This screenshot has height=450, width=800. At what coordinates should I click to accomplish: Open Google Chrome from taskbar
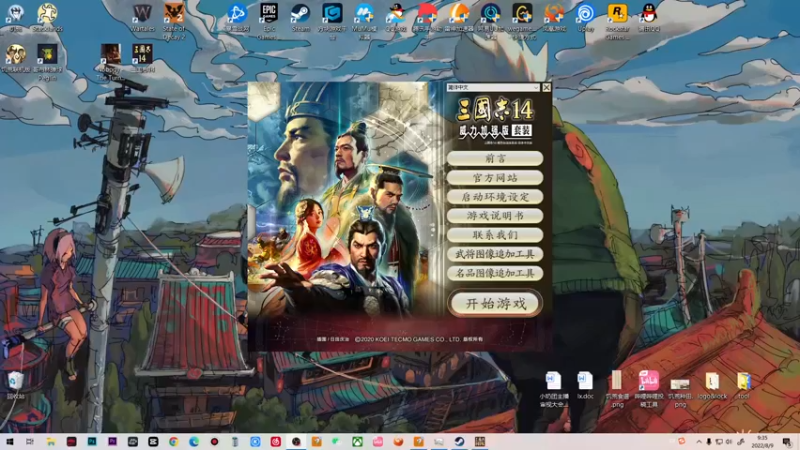tap(173, 442)
